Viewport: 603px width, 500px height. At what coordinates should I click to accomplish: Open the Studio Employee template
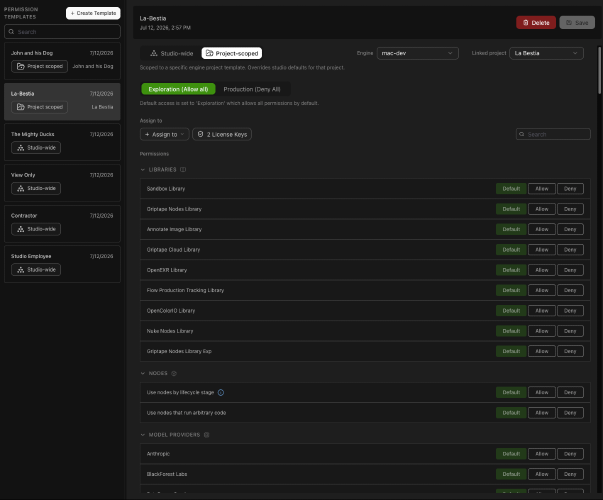pyautogui.click(x=62, y=264)
